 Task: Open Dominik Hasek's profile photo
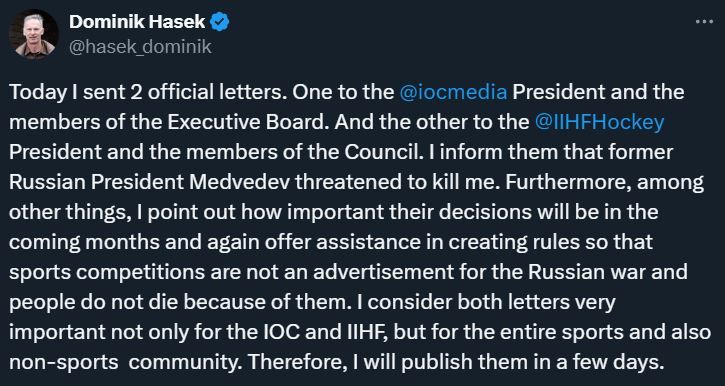tap(34, 34)
